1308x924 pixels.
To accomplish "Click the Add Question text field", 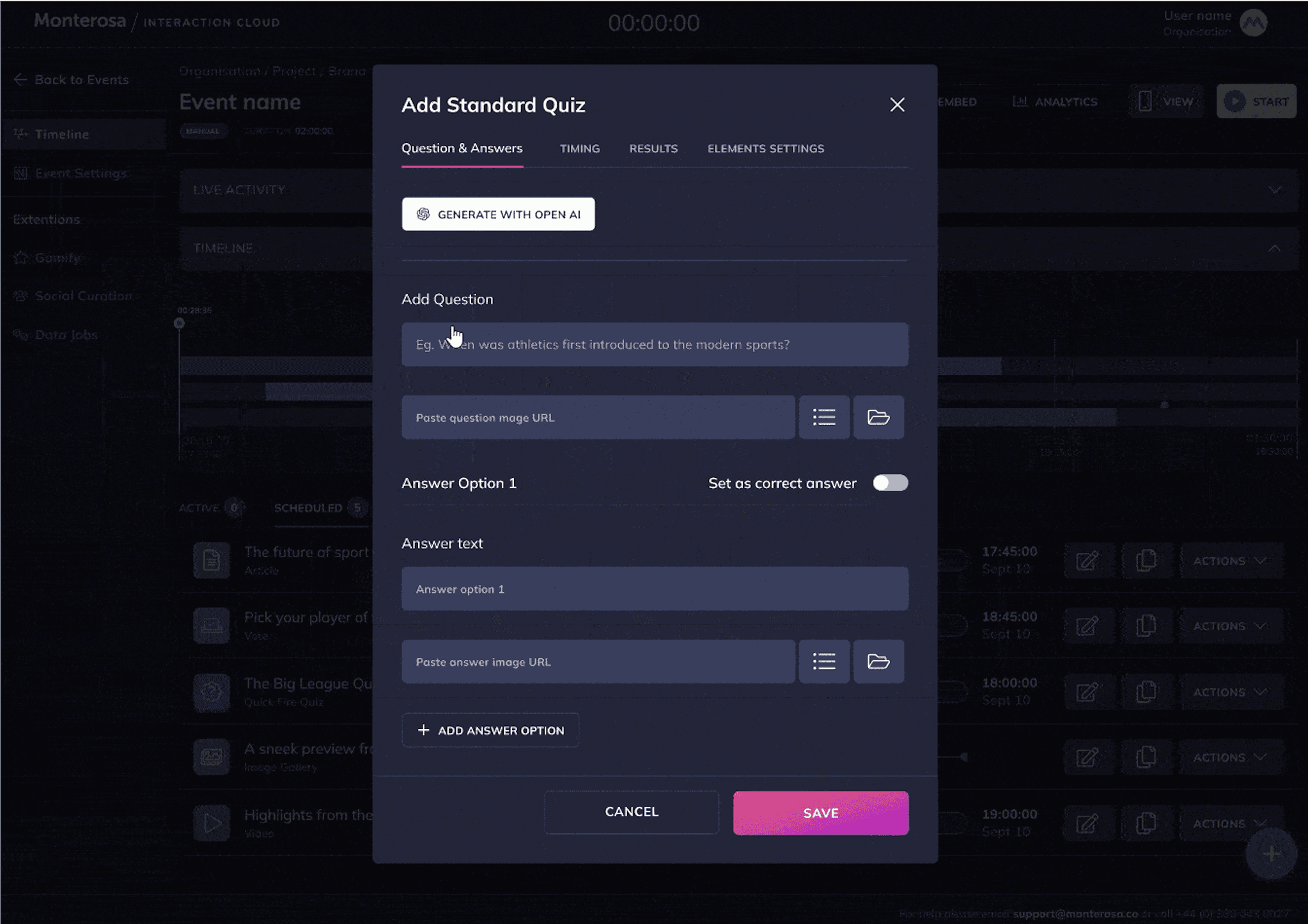I will click(654, 344).
